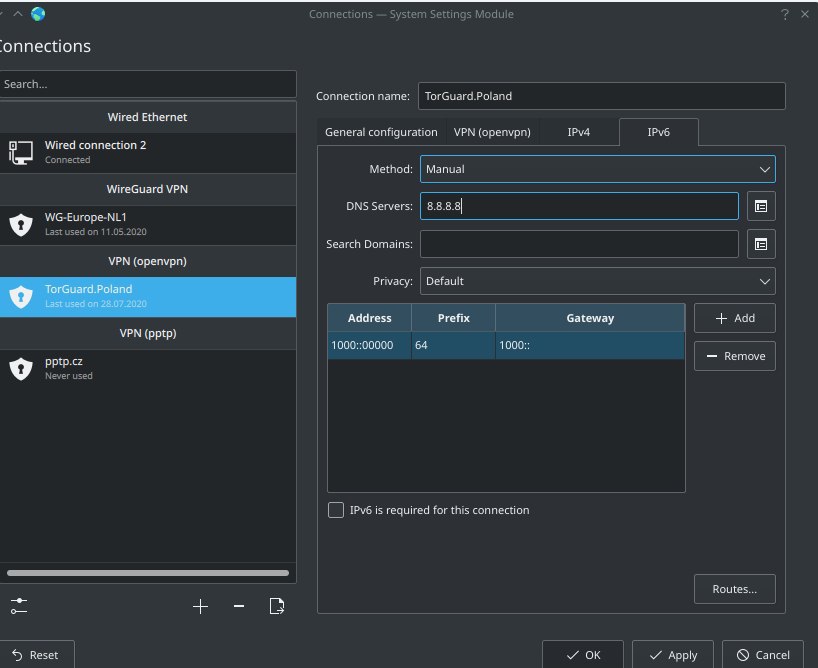This screenshot has width=818, height=668.
Task: Click the OK button
Action: 583,654
